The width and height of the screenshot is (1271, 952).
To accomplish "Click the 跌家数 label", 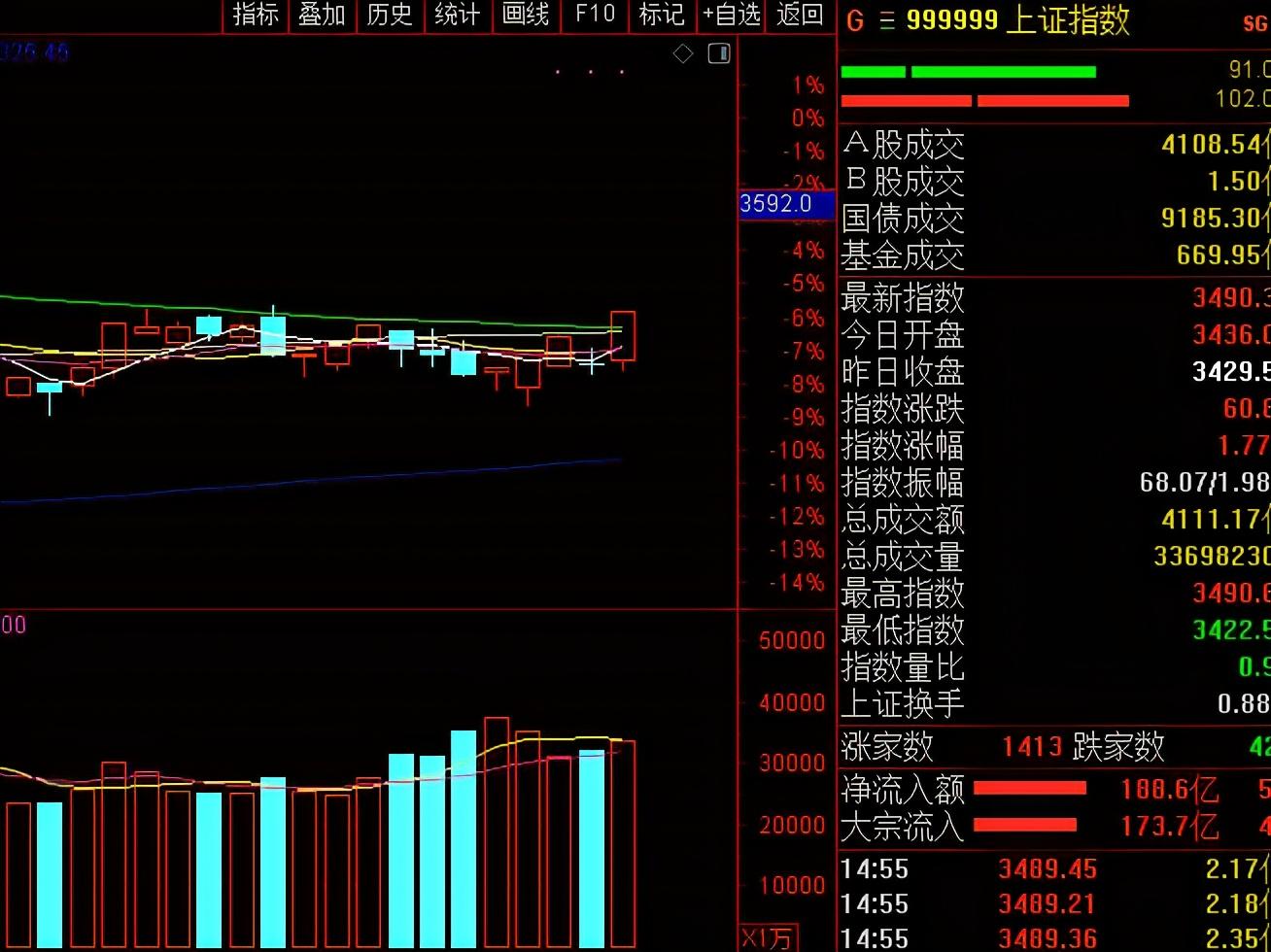I will [1118, 746].
